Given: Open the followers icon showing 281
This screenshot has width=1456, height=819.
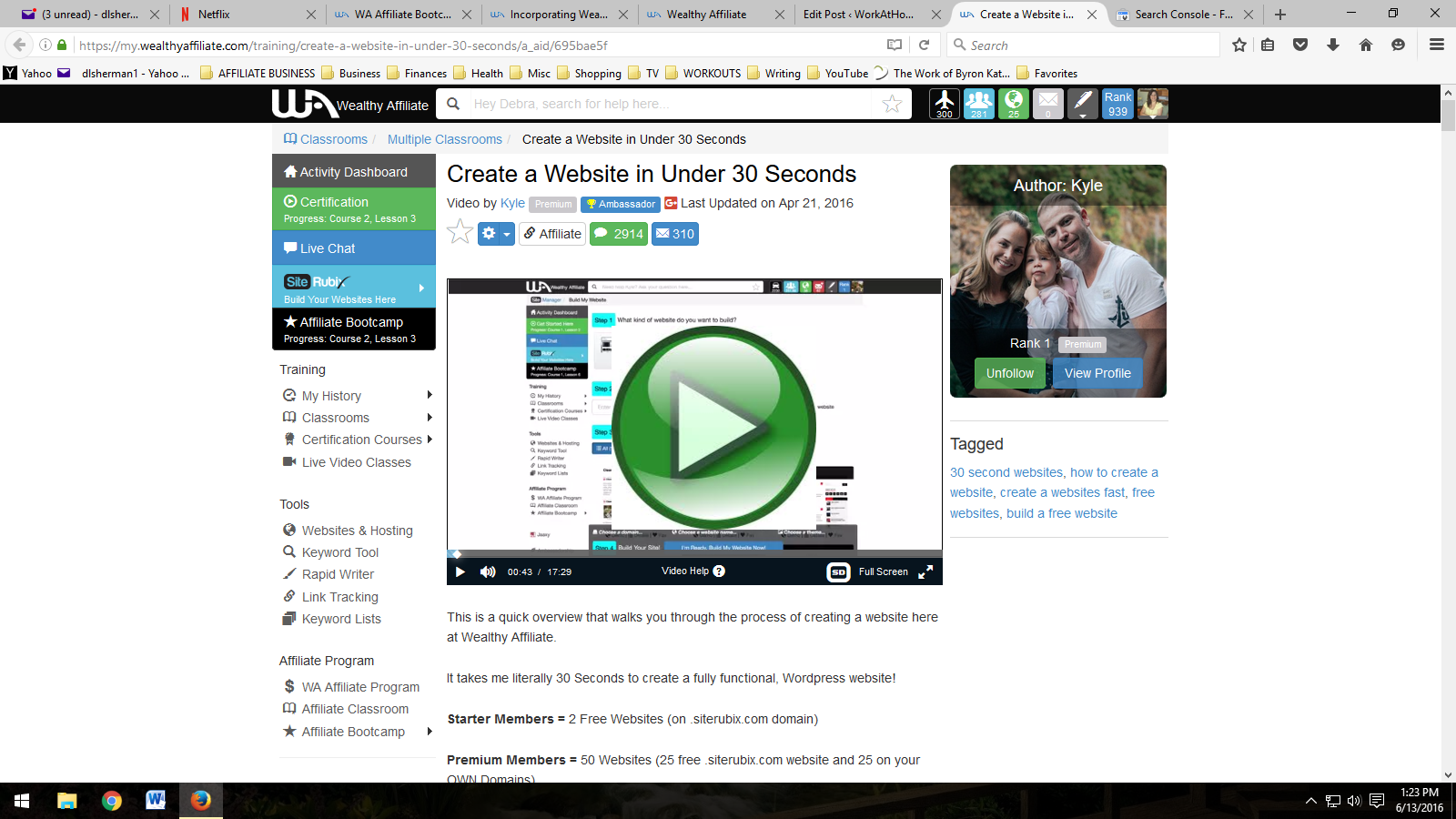Looking at the screenshot, I should (978, 104).
